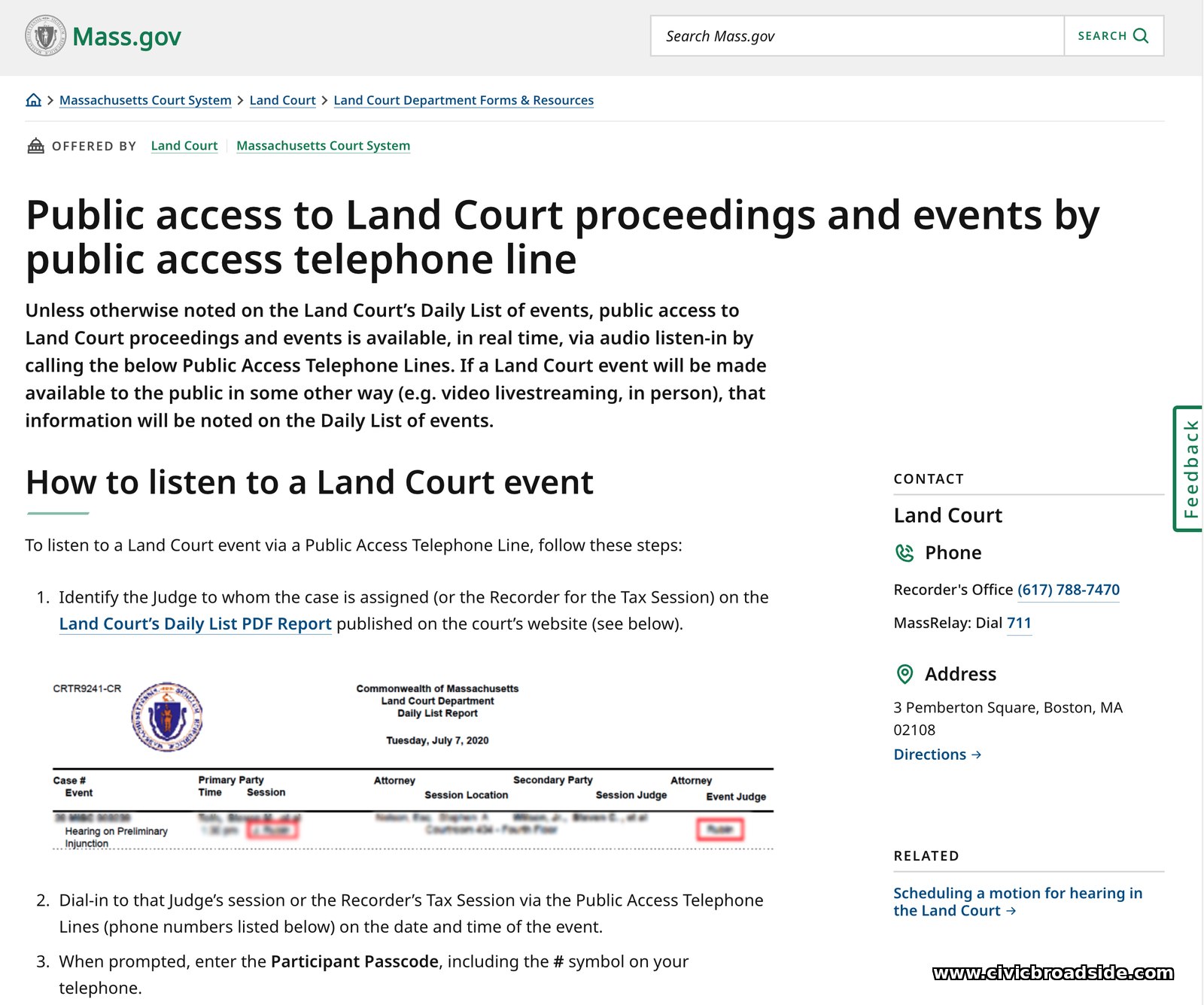
Task: Click the 'How to listen to a Land Court event' heading
Action: [309, 482]
